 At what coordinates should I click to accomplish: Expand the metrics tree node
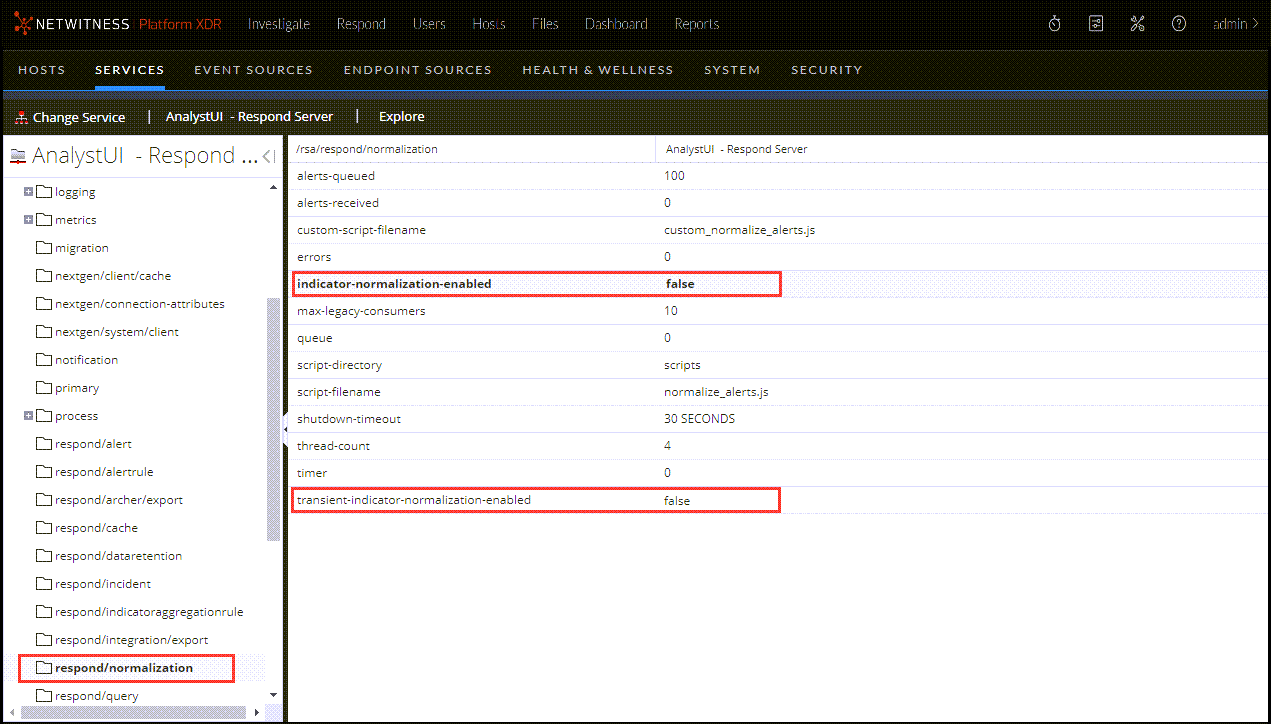[29, 219]
